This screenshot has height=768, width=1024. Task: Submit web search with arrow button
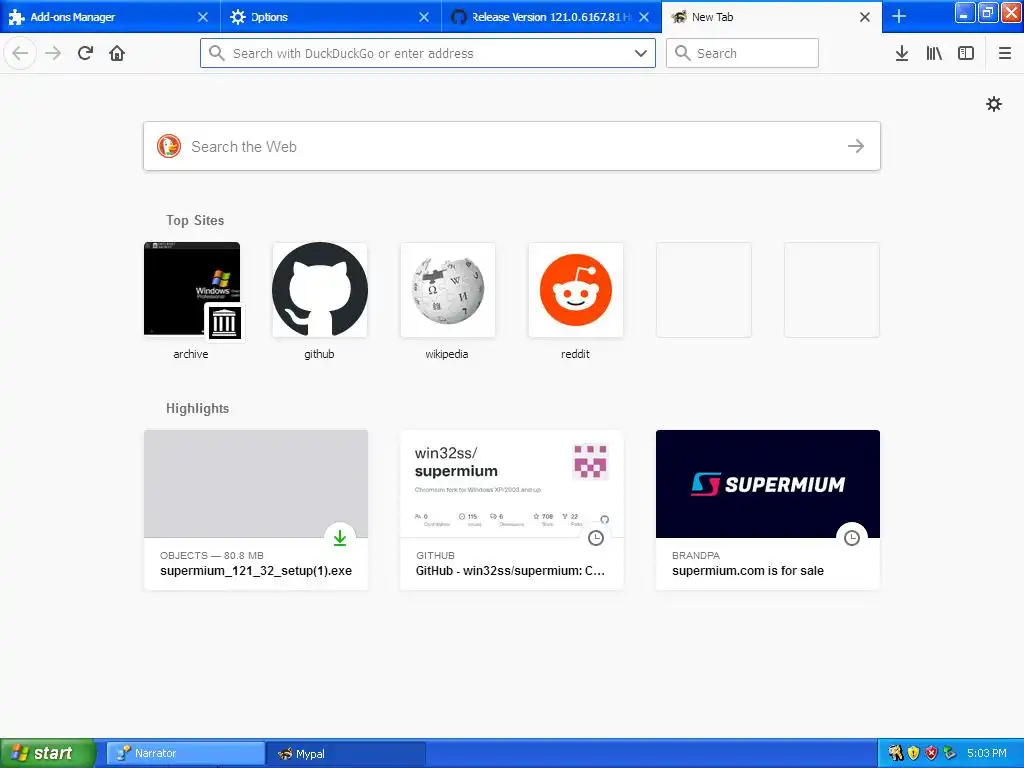[856, 146]
